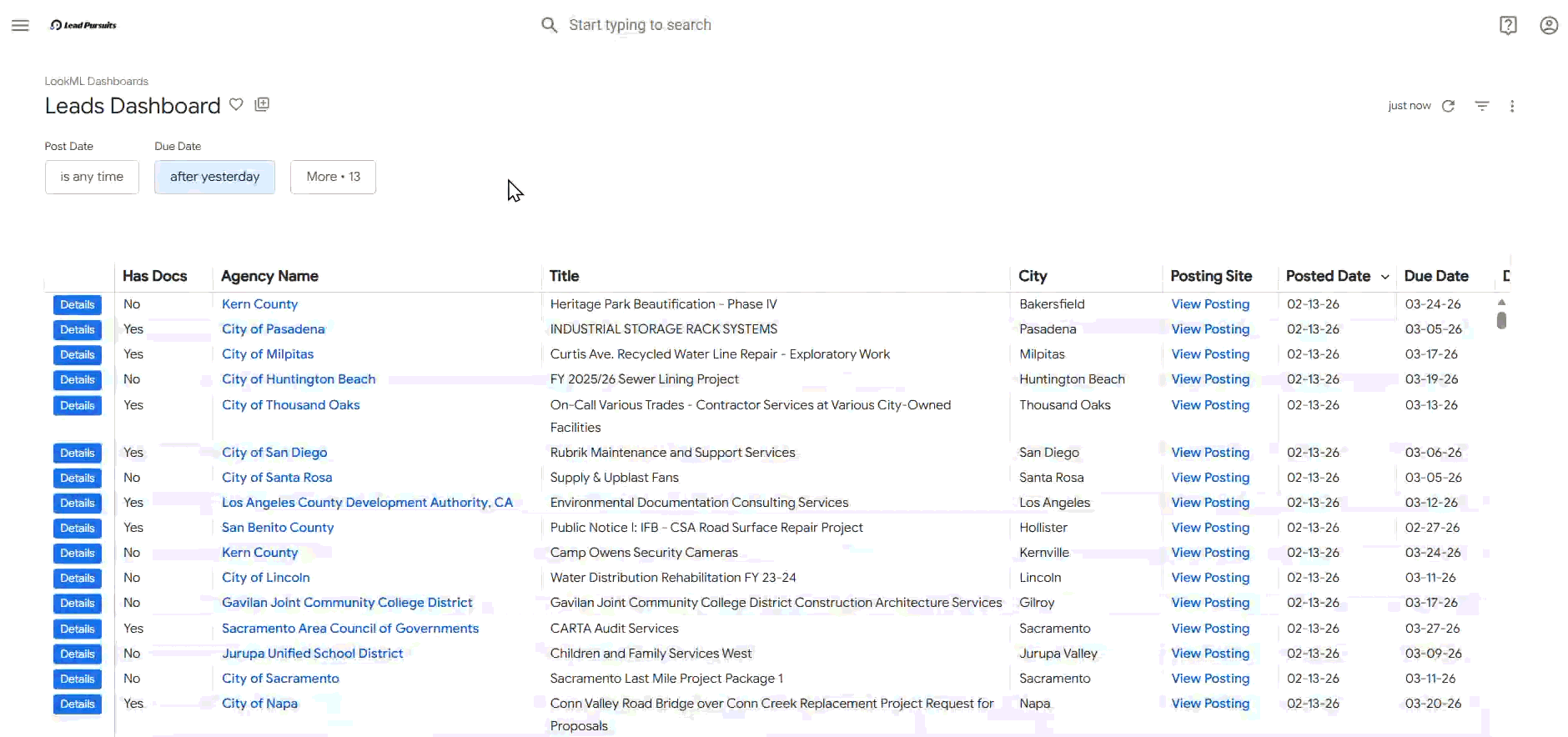The height and width of the screenshot is (737, 1568).
Task: Open the help icon in header
Action: tap(1508, 25)
